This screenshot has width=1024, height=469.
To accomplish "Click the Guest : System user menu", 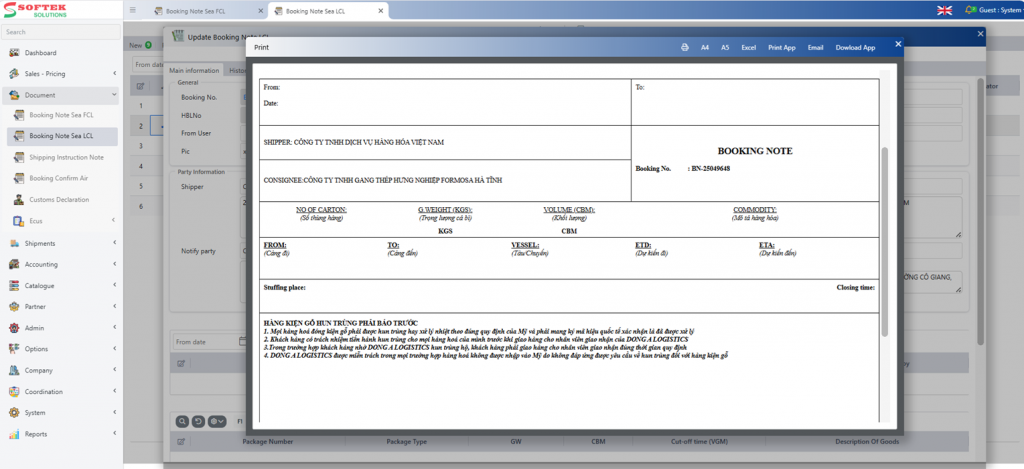I will pyautogui.click(x=999, y=10).
